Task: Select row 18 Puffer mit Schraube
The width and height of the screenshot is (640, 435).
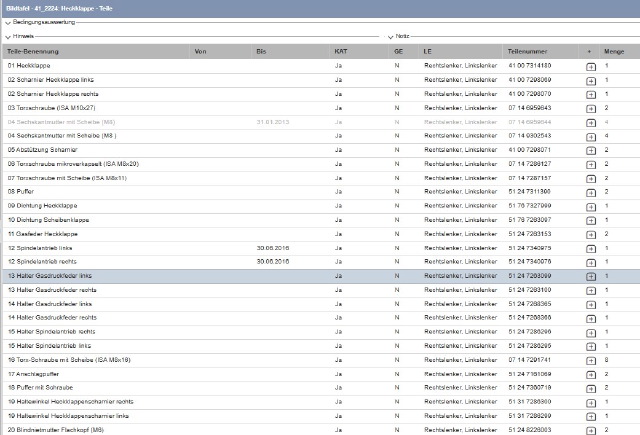Action: [321, 388]
